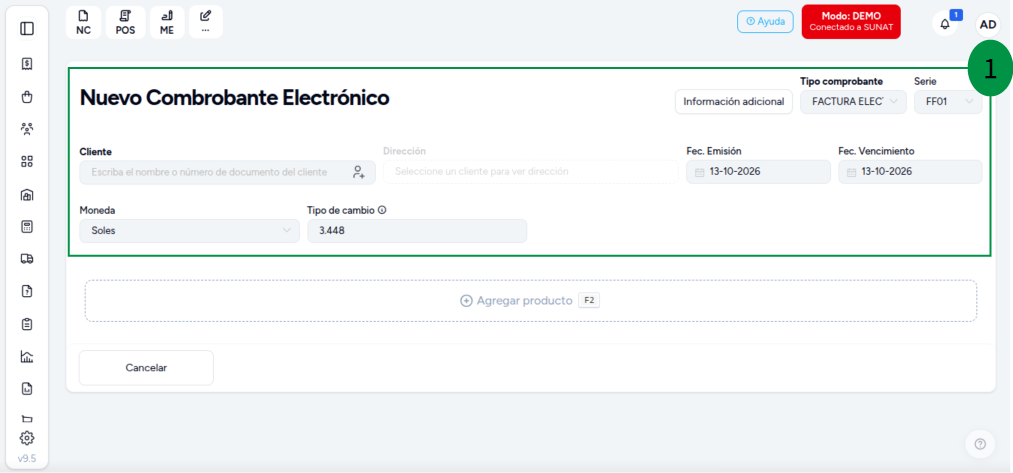
Task: Open the customers group sidebar icon
Action: point(26,129)
